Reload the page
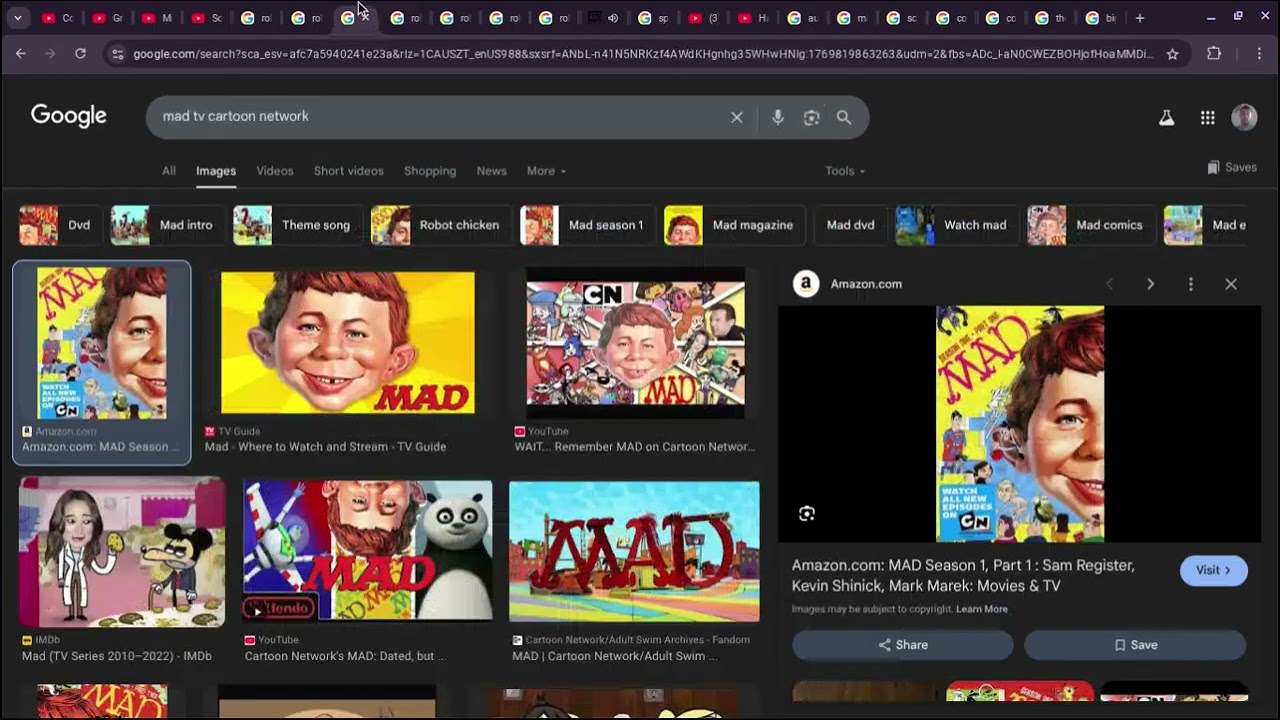The width and height of the screenshot is (1280, 720). tap(80, 53)
